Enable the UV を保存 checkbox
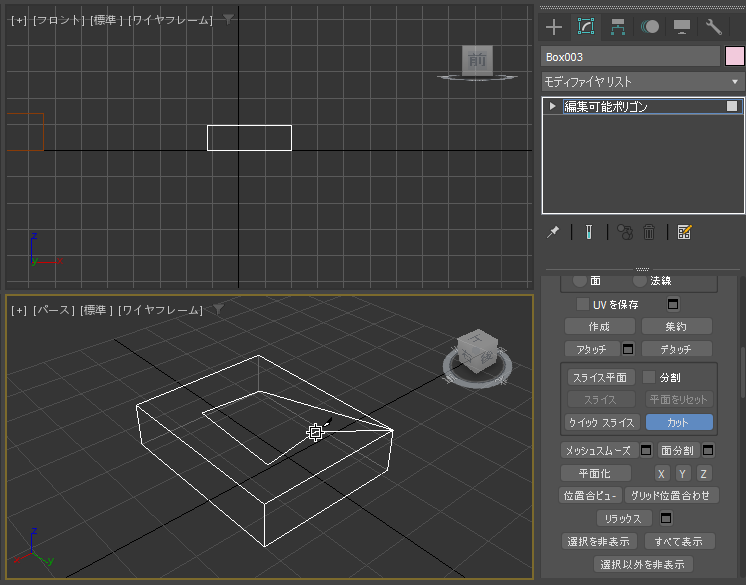 pyautogui.click(x=583, y=304)
